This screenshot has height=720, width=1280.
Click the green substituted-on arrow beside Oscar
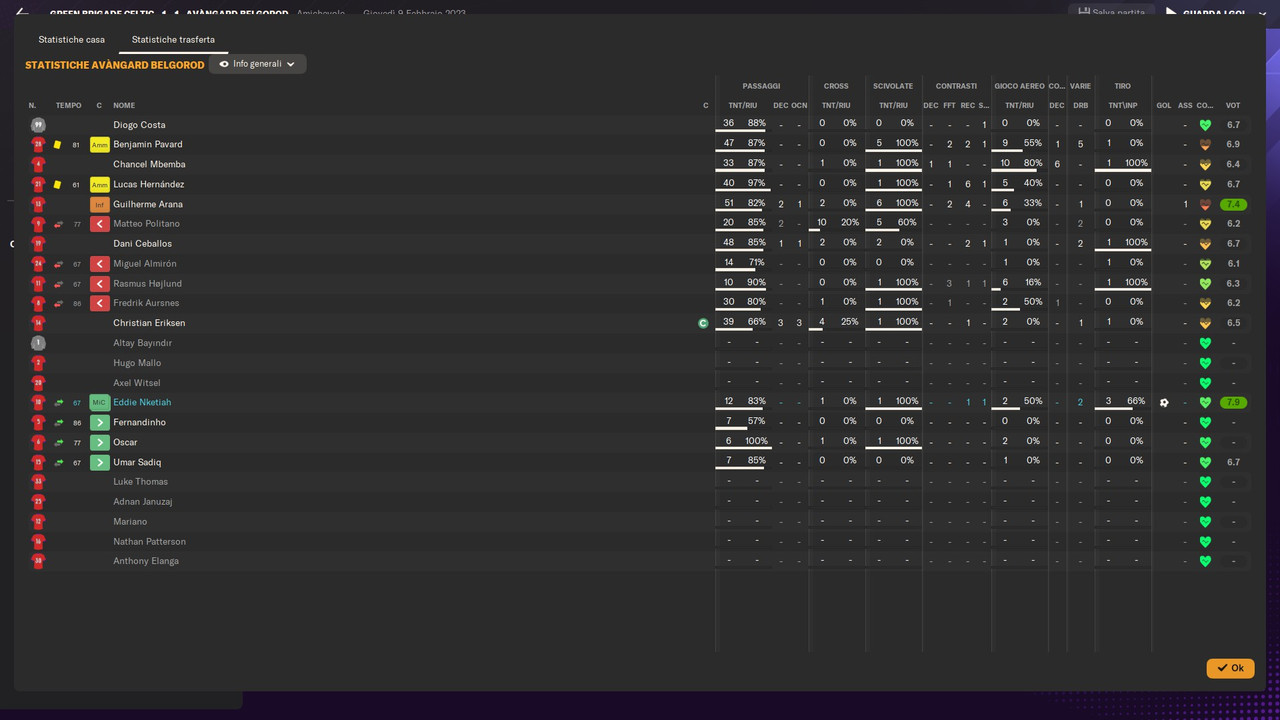pos(99,442)
